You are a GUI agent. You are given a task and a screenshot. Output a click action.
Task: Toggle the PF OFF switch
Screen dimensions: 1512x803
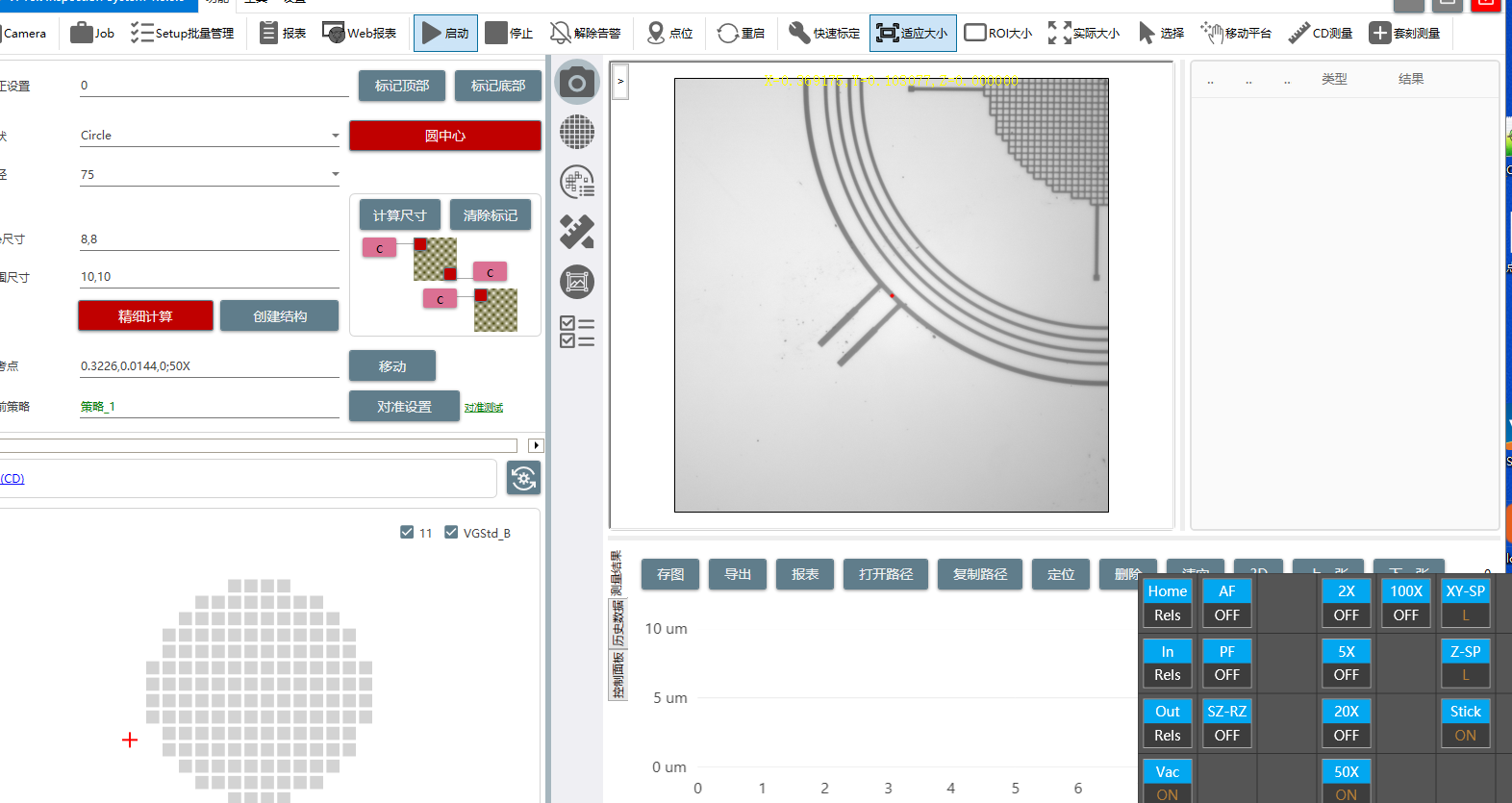[1227, 664]
